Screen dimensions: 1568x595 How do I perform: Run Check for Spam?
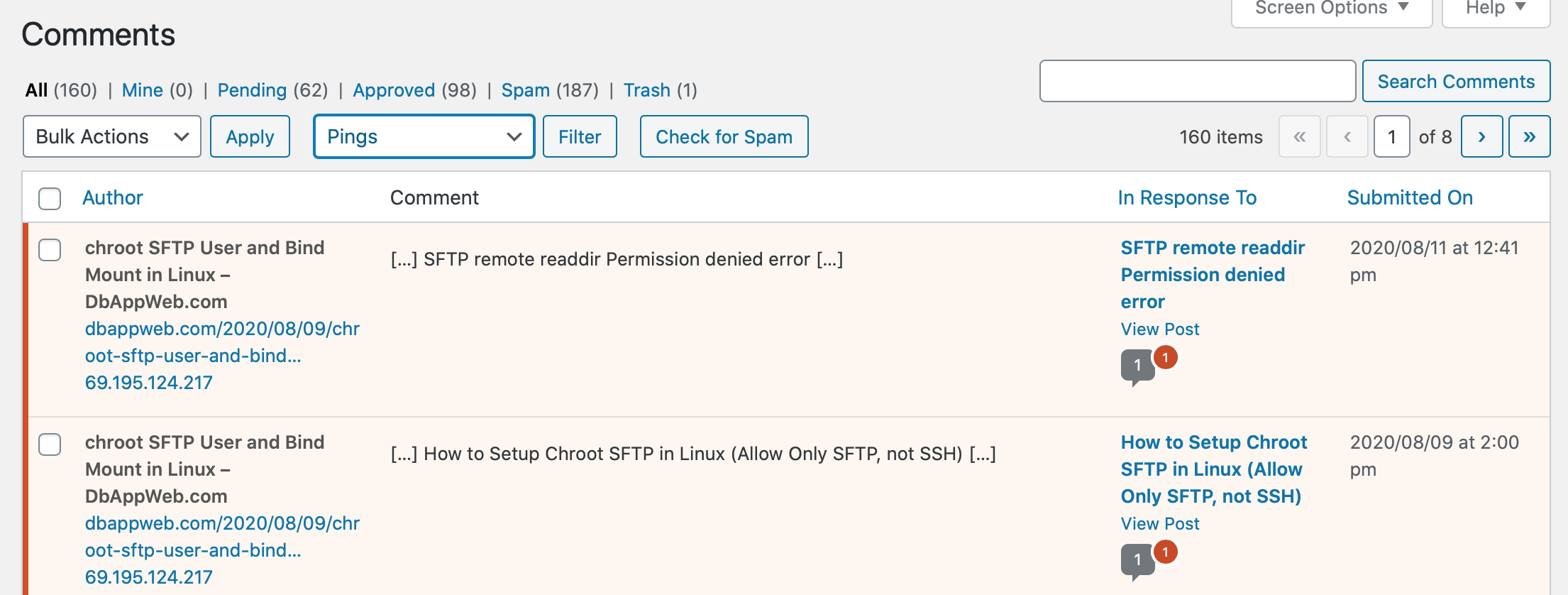(x=724, y=136)
